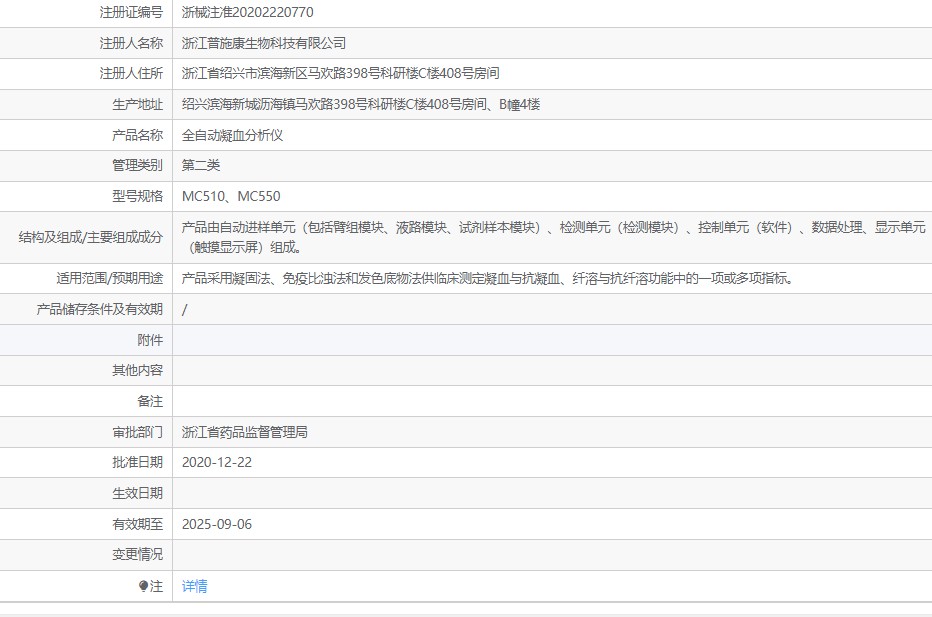Select registration number 浙械注准20202220770
The height and width of the screenshot is (617, 932).
247,12
